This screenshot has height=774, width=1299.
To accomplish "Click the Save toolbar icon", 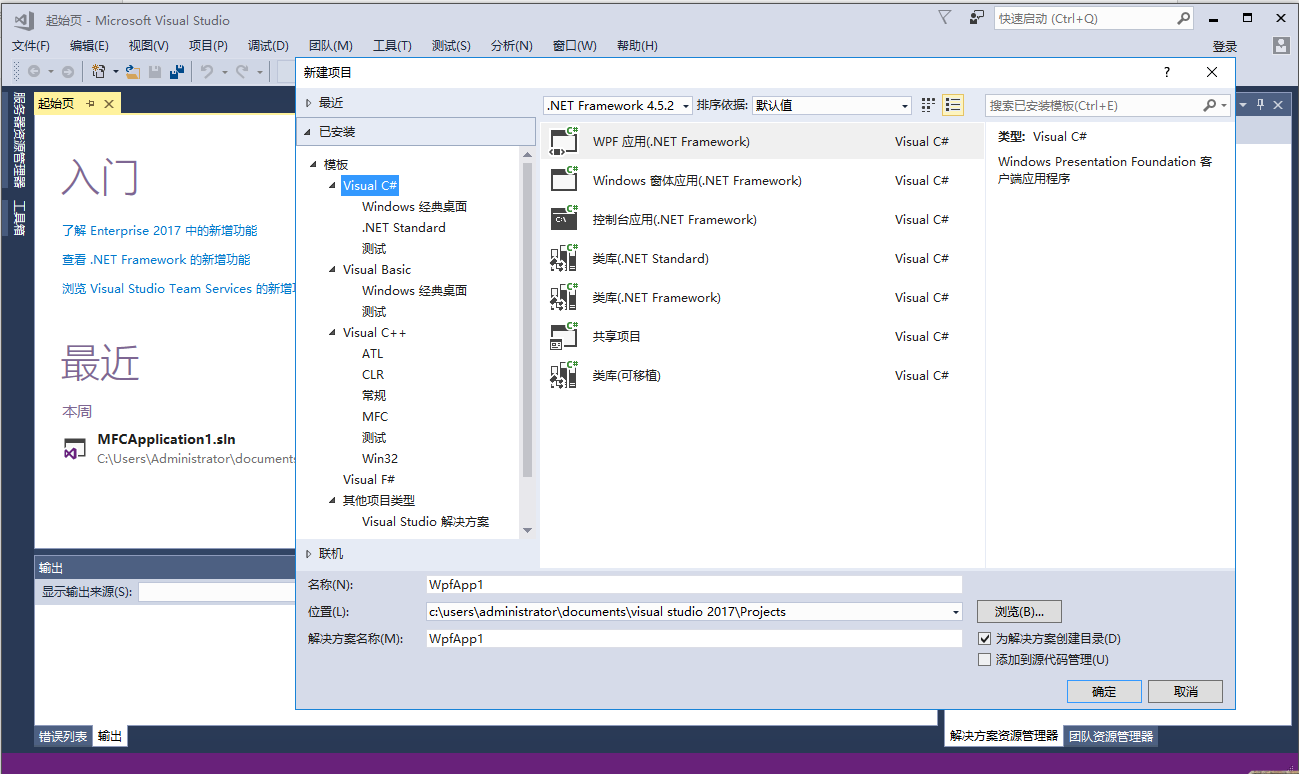I will click(155, 71).
